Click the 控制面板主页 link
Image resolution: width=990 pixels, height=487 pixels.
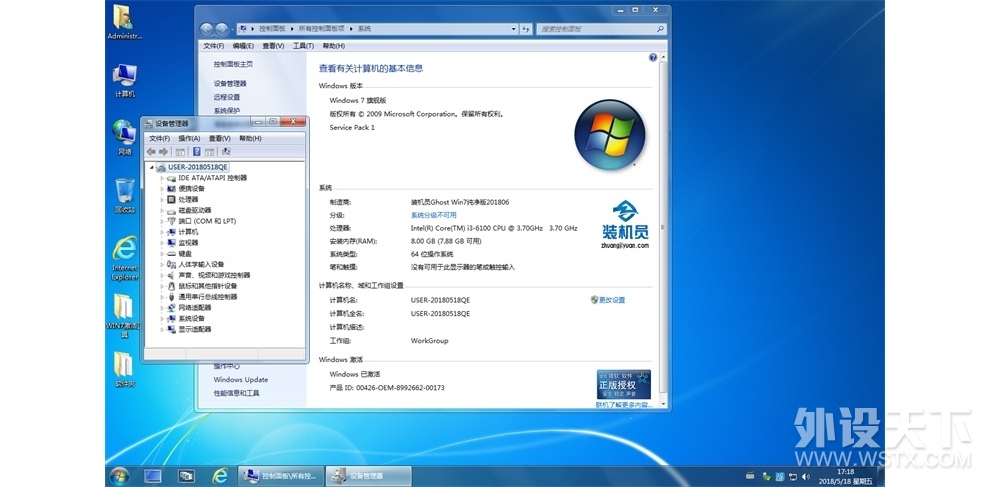click(233, 64)
